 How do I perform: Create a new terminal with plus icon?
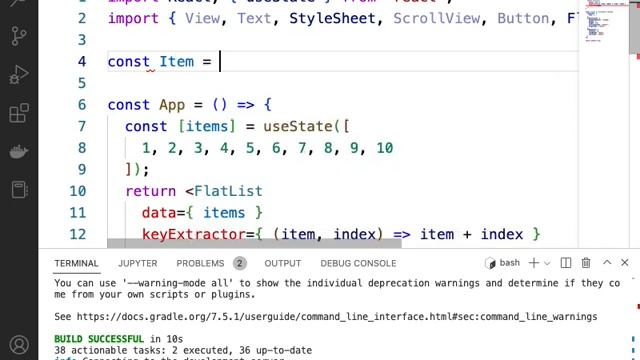point(533,263)
